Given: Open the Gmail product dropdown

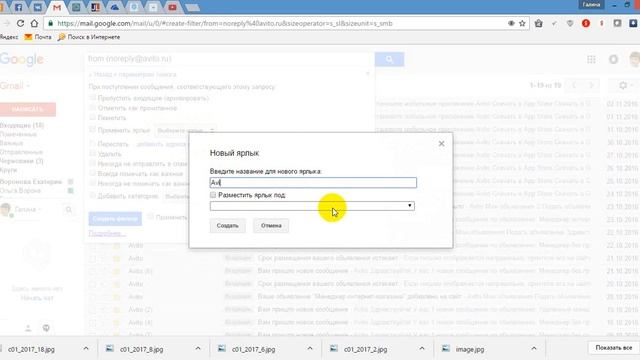Looking at the screenshot, I should click(x=15, y=86).
